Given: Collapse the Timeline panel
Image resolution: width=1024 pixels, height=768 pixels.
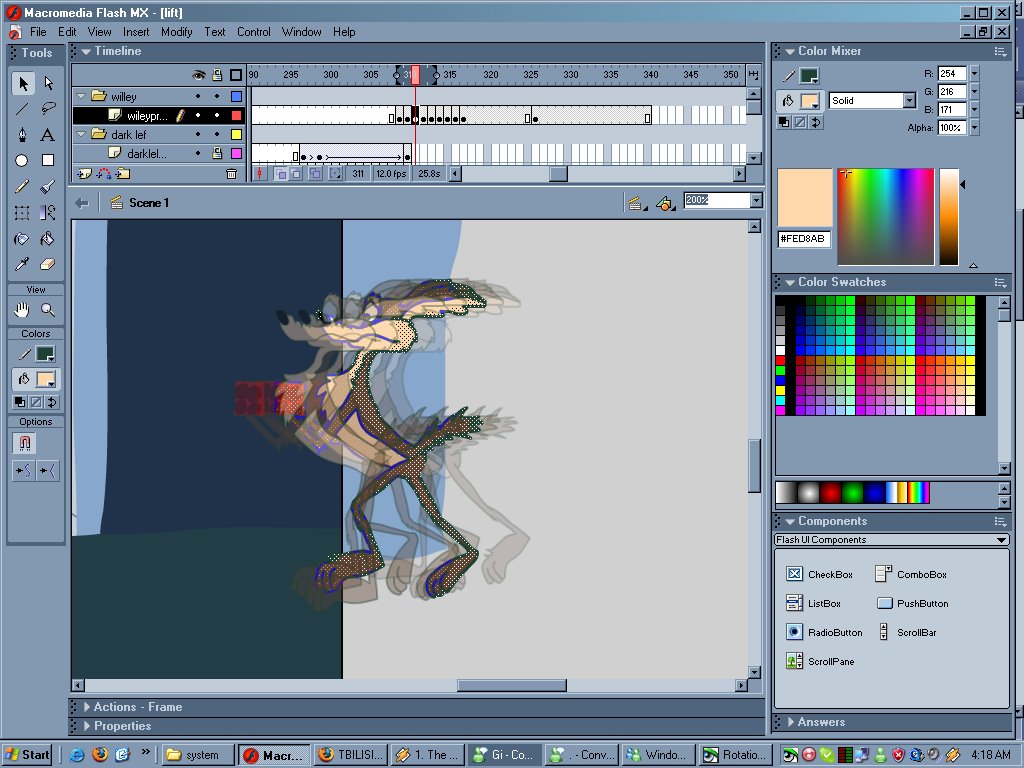Looking at the screenshot, I should [86, 51].
